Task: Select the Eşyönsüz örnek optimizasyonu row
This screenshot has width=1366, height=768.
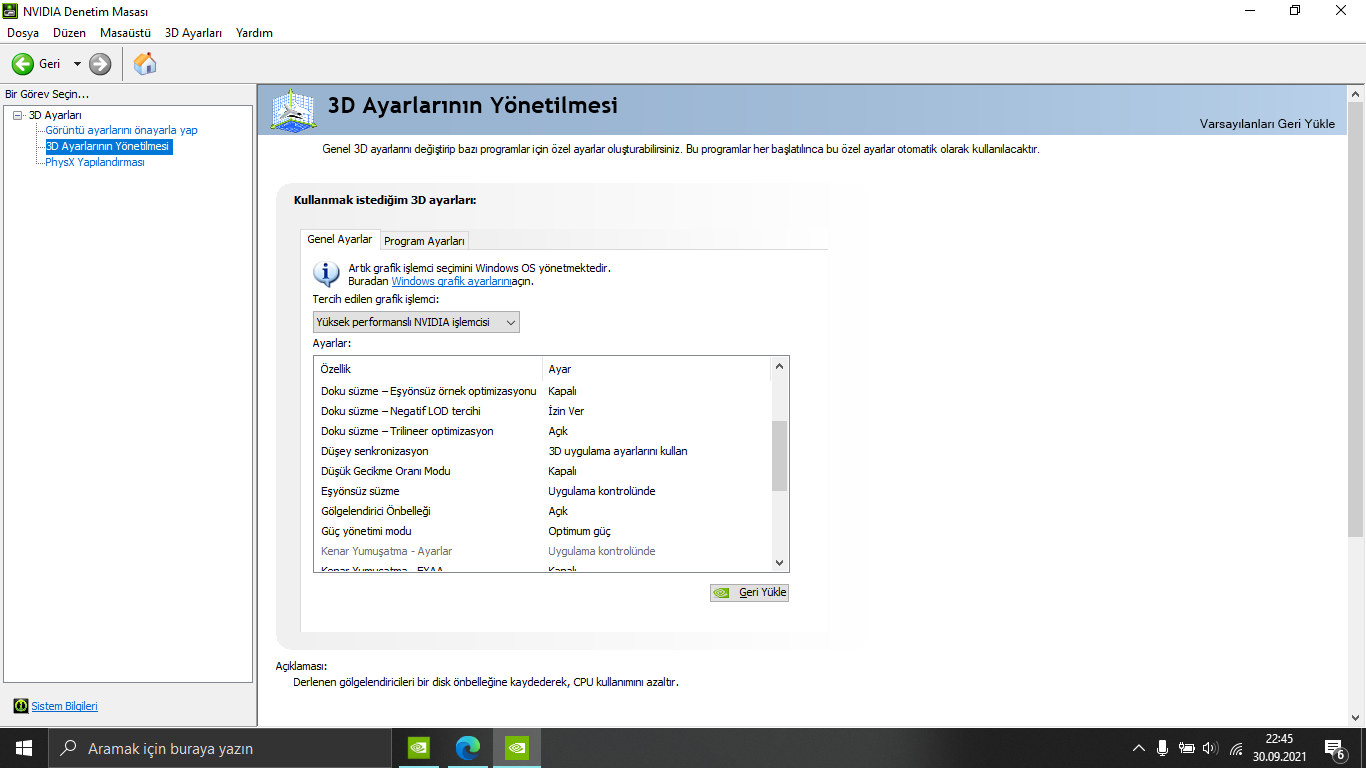Action: [543, 391]
